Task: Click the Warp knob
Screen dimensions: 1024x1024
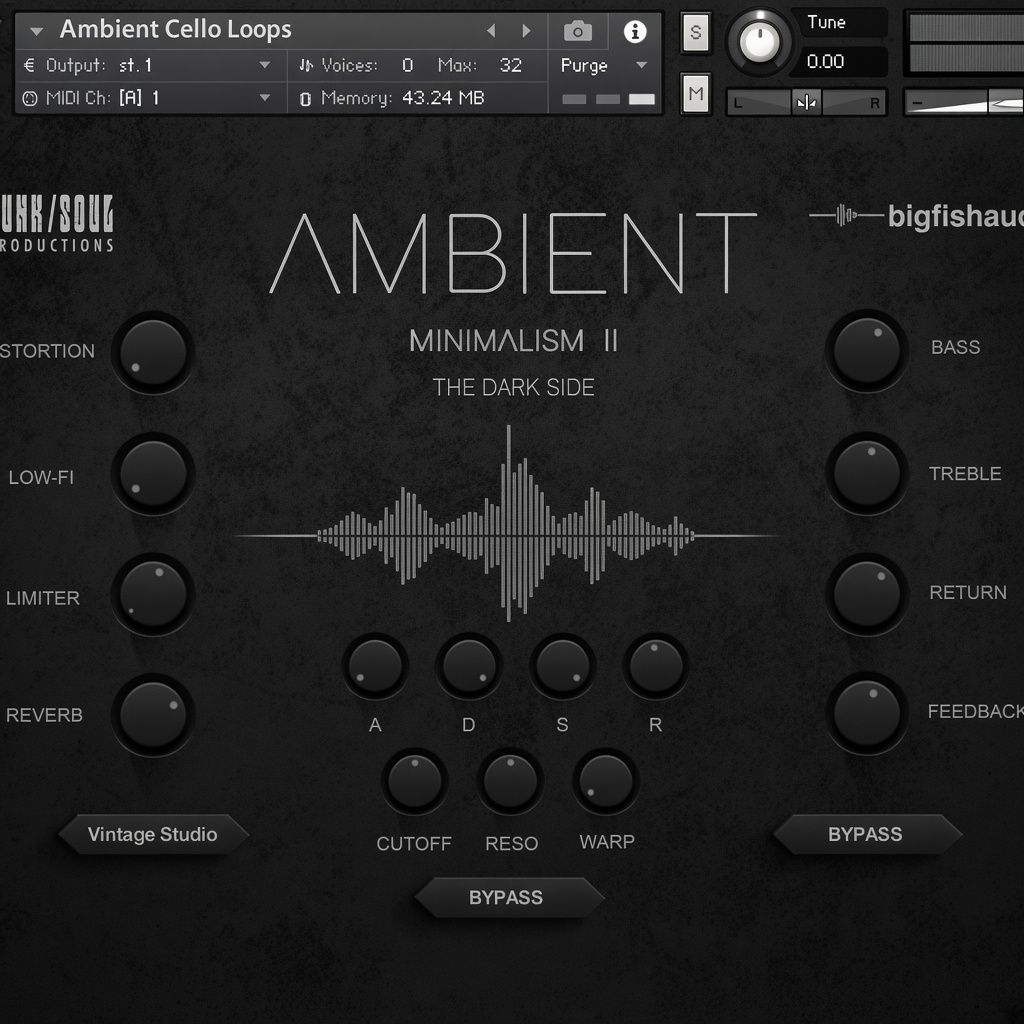Action: click(605, 781)
